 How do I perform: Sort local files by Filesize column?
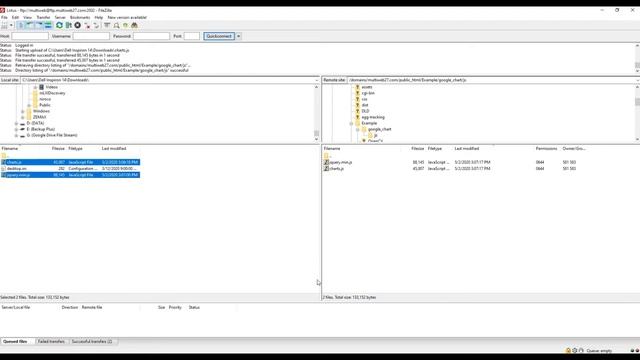58,149
